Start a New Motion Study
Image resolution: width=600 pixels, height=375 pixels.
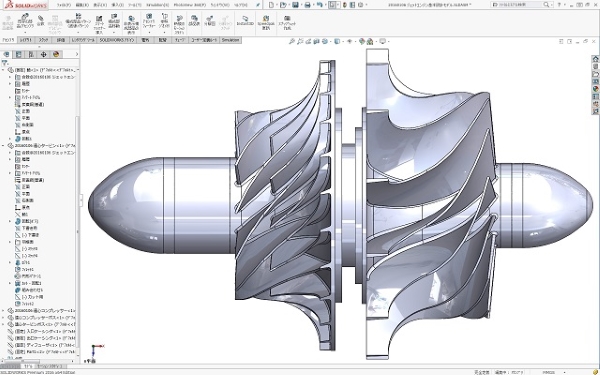tap(179, 25)
